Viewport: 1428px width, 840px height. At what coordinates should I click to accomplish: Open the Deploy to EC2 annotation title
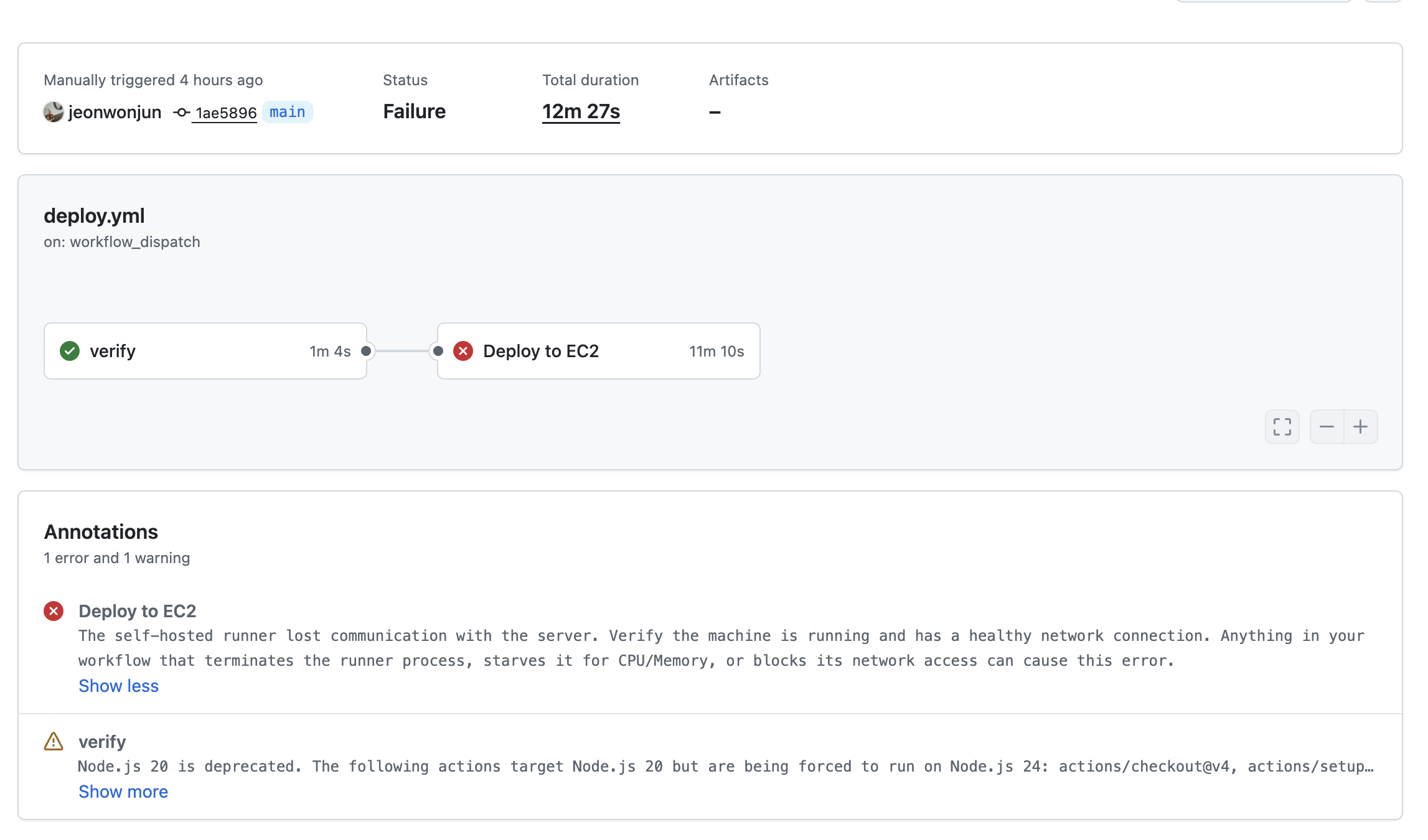tap(137, 611)
